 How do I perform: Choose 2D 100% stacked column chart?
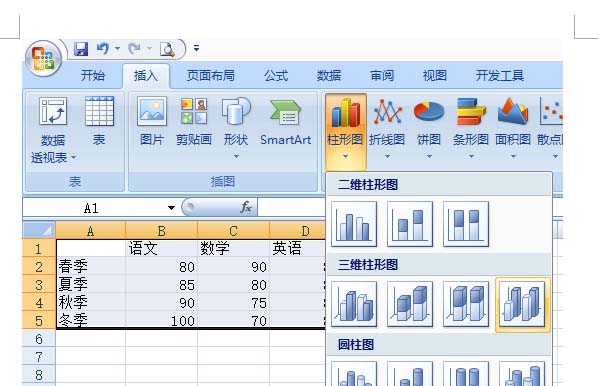pos(466,224)
